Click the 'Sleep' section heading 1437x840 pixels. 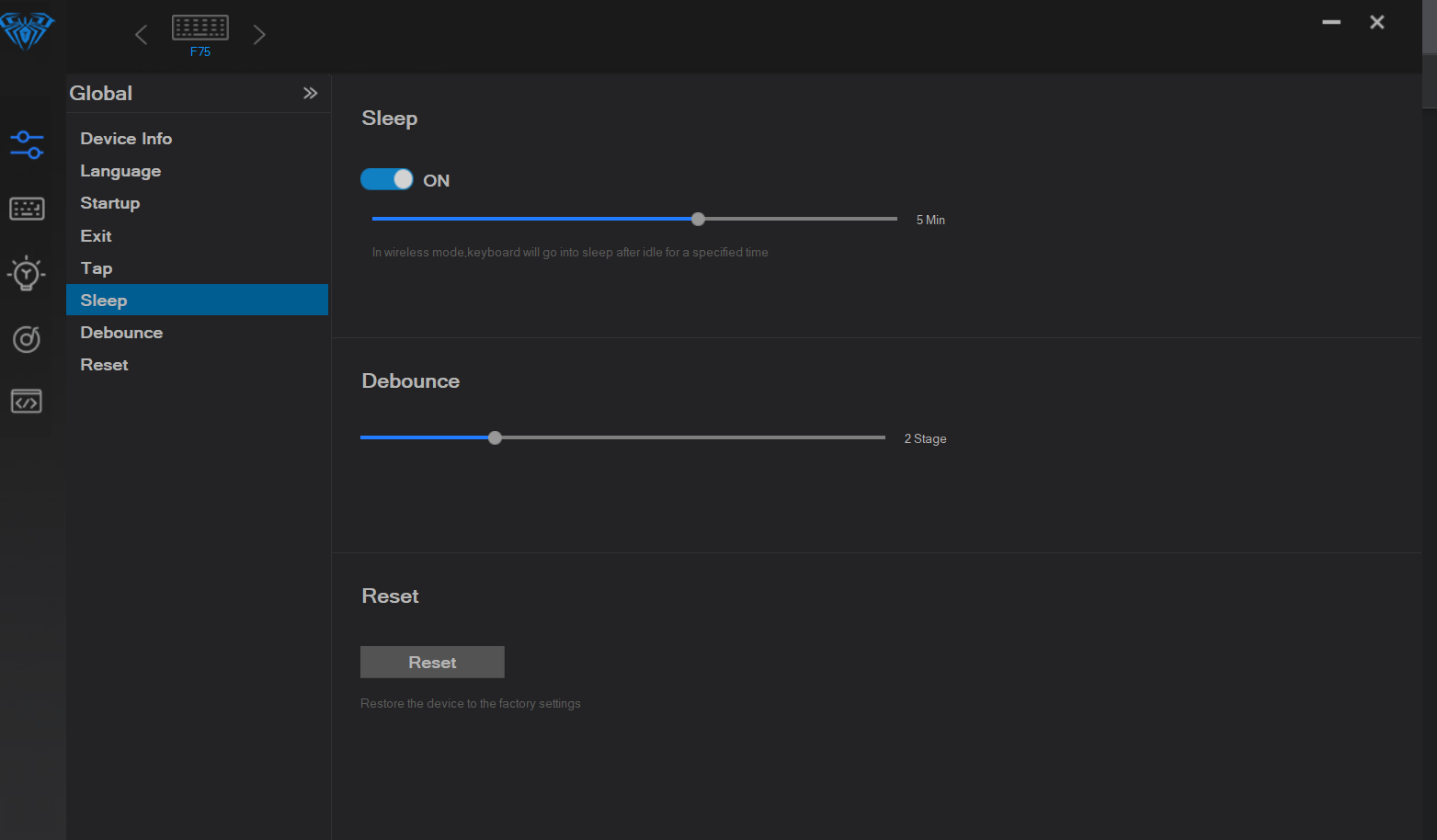pos(390,119)
